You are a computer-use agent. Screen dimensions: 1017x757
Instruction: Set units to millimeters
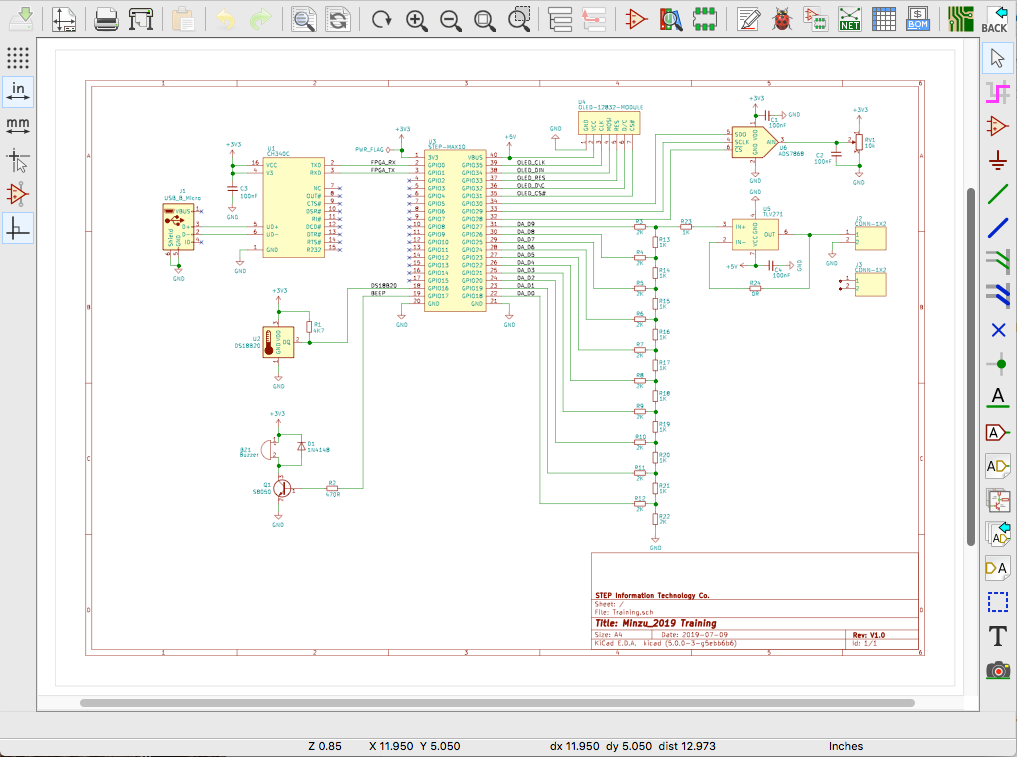[x=18, y=126]
